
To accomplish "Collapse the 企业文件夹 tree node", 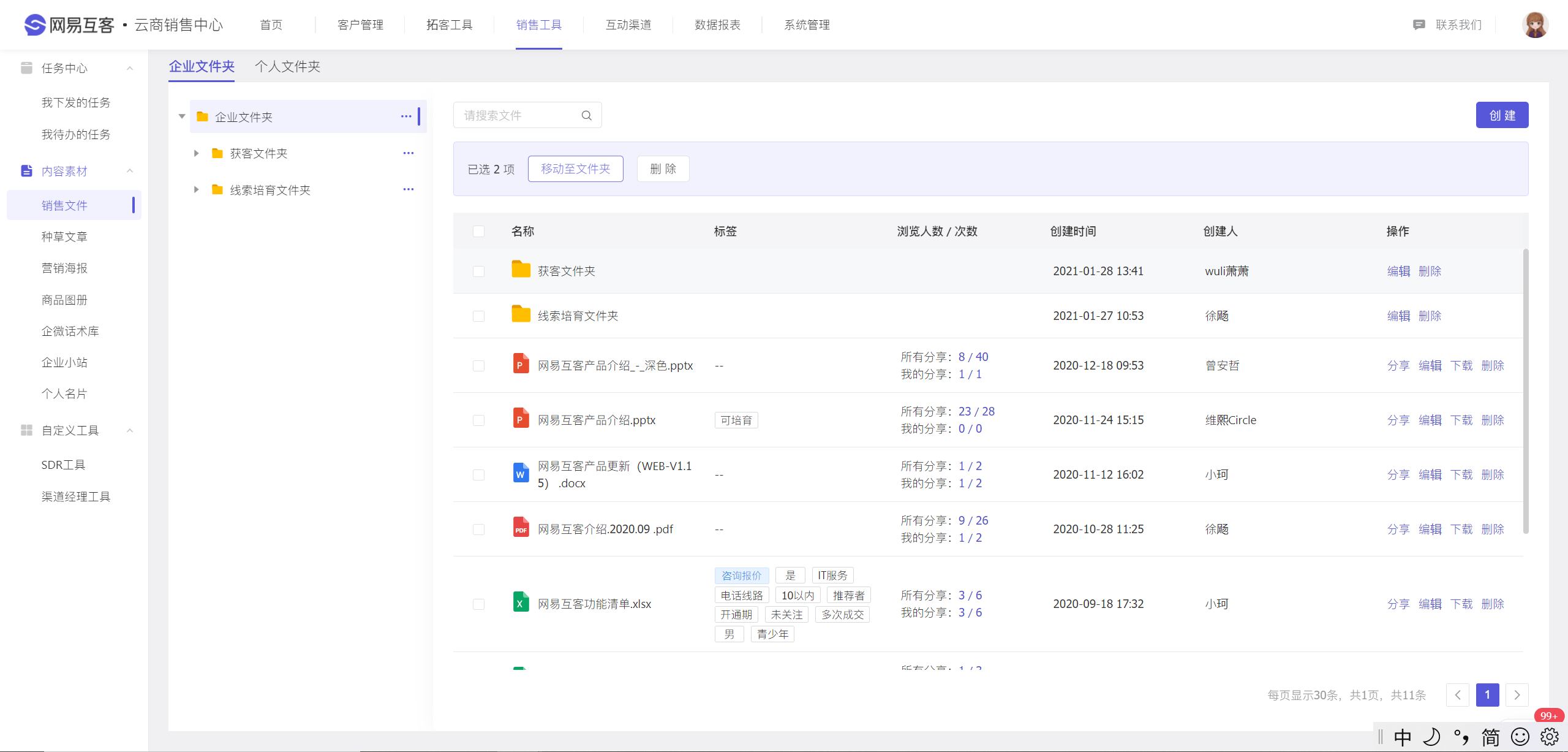I will pos(182,116).
